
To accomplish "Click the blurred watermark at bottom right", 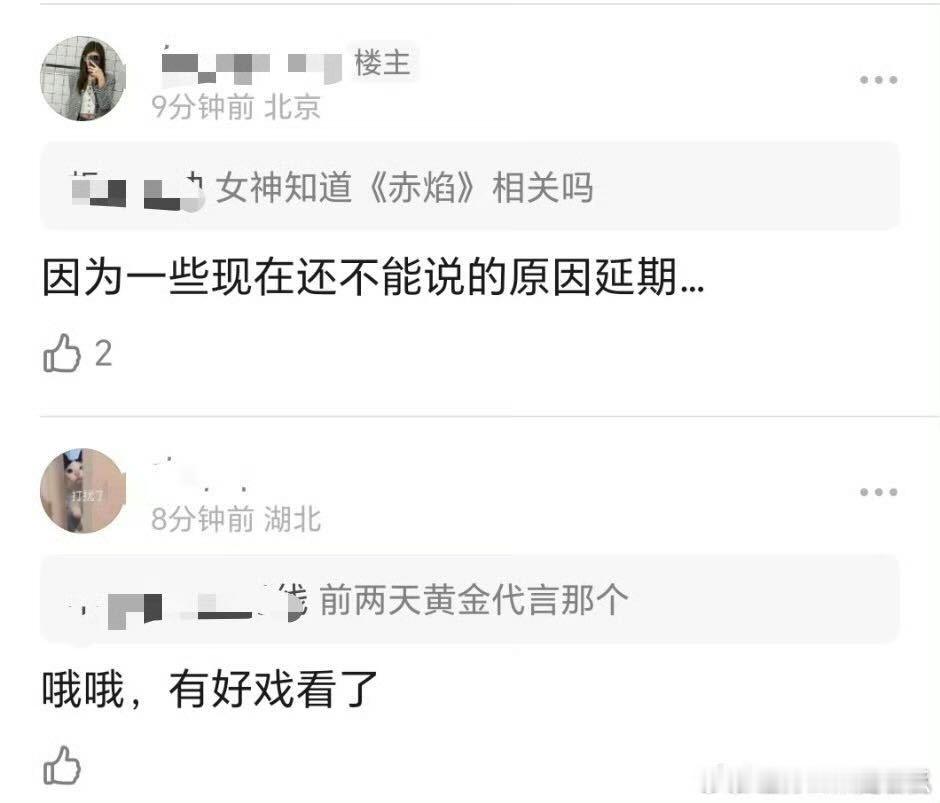I will pyautogui.click(x=815, y=780).
